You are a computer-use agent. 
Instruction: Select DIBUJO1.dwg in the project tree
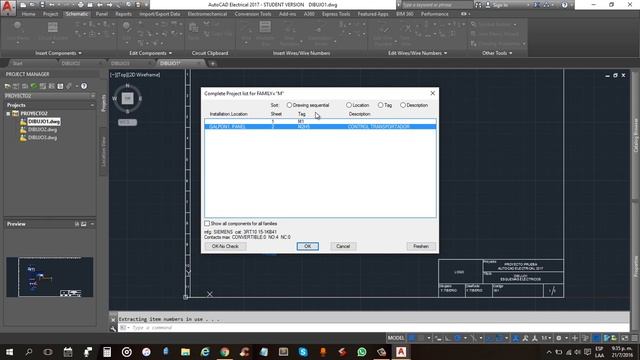pos(44,122)
